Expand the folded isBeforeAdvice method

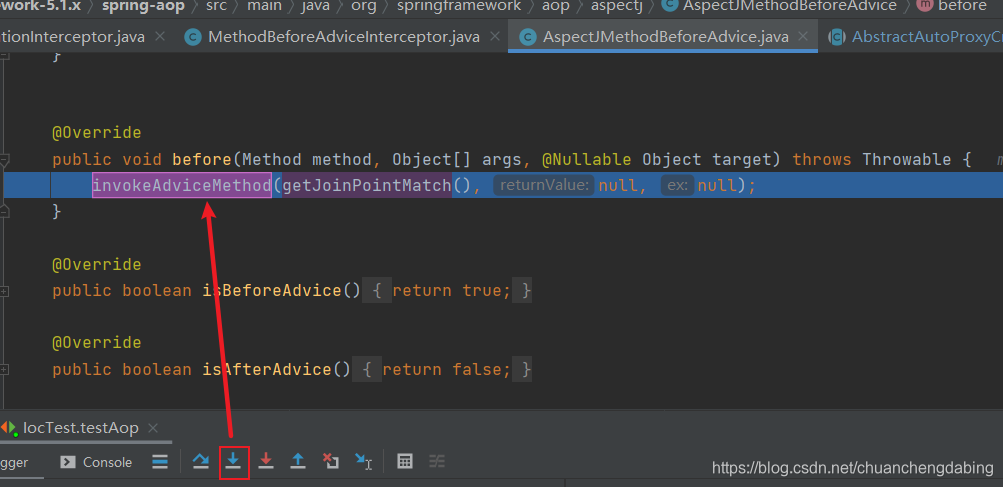(x=4, y=291)
